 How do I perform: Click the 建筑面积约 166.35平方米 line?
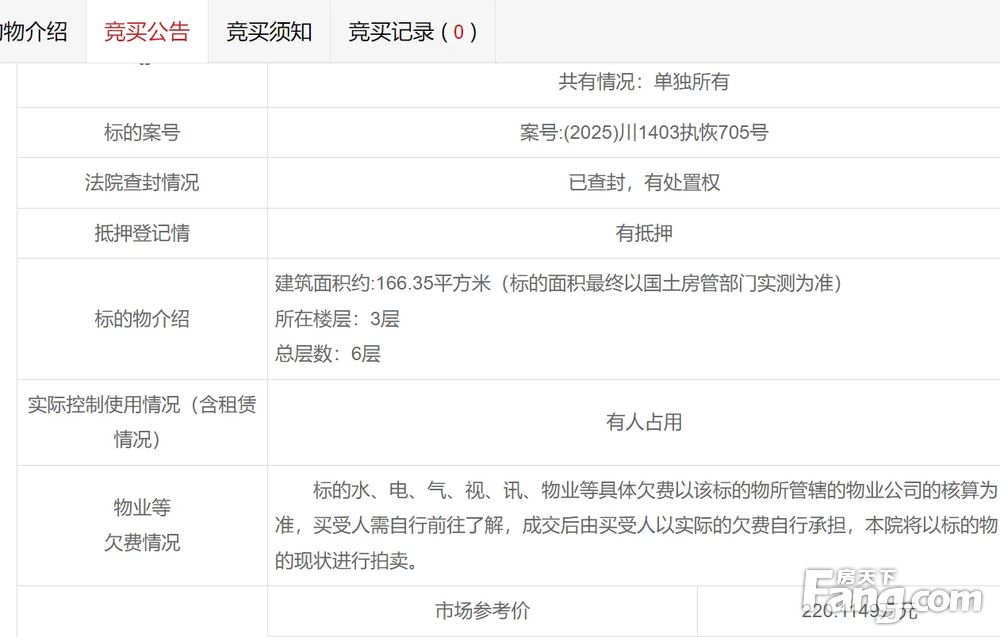pyautogui.click(x=558, y=284)
